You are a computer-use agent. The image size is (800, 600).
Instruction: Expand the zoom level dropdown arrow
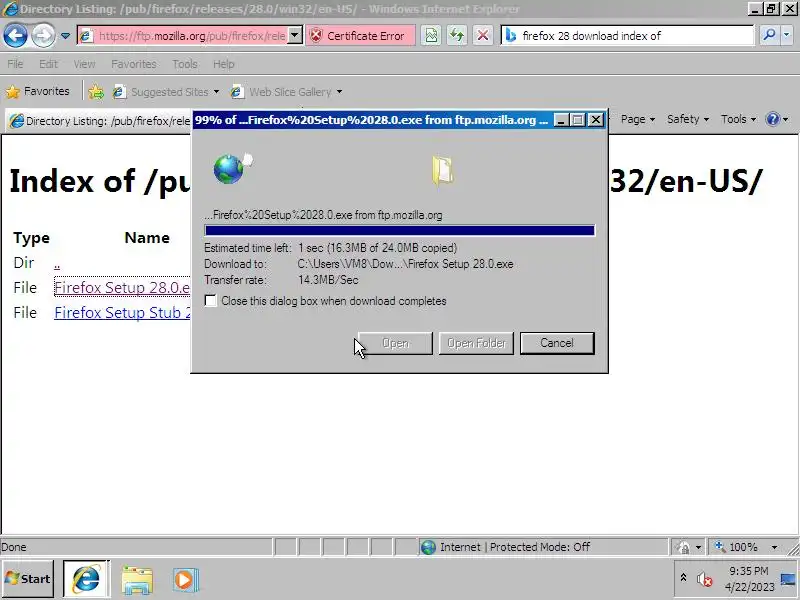pyautogui.click(x=774, y=547)
